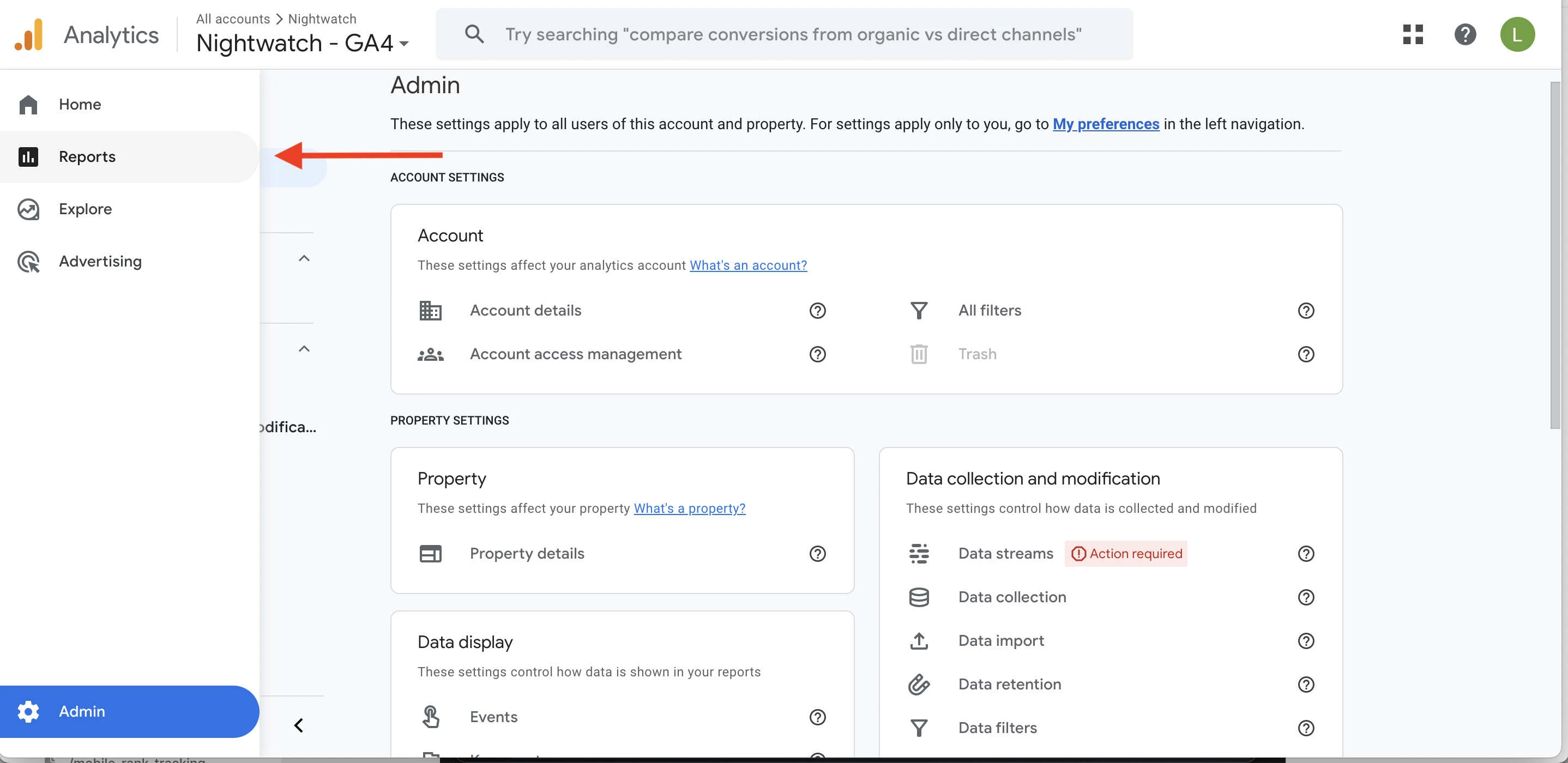
Task: Click the Data import upload icon
Action: click(x=919, y=641)
